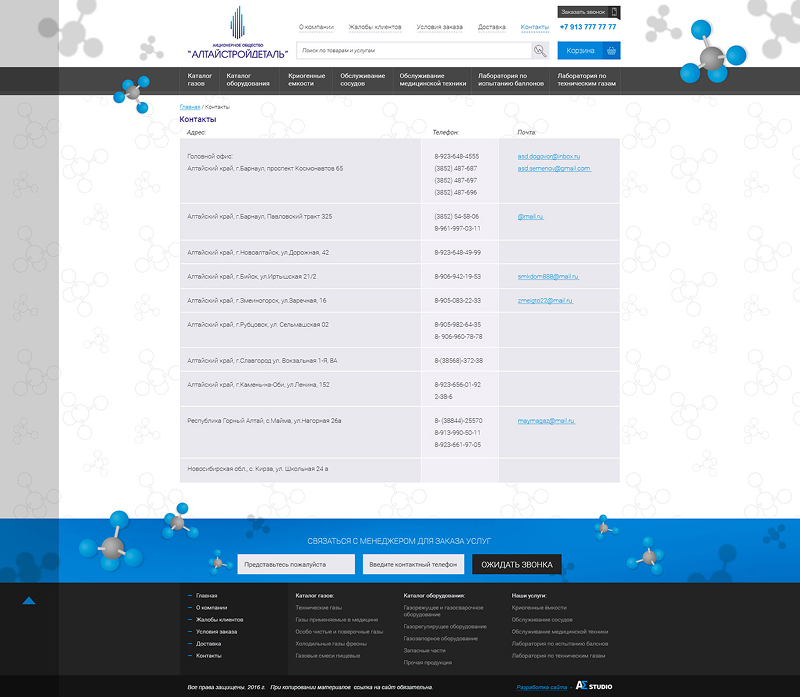Open Технические газы in footer catalog
This screenshot has height=697, width=800.
(x=319, y=607)
